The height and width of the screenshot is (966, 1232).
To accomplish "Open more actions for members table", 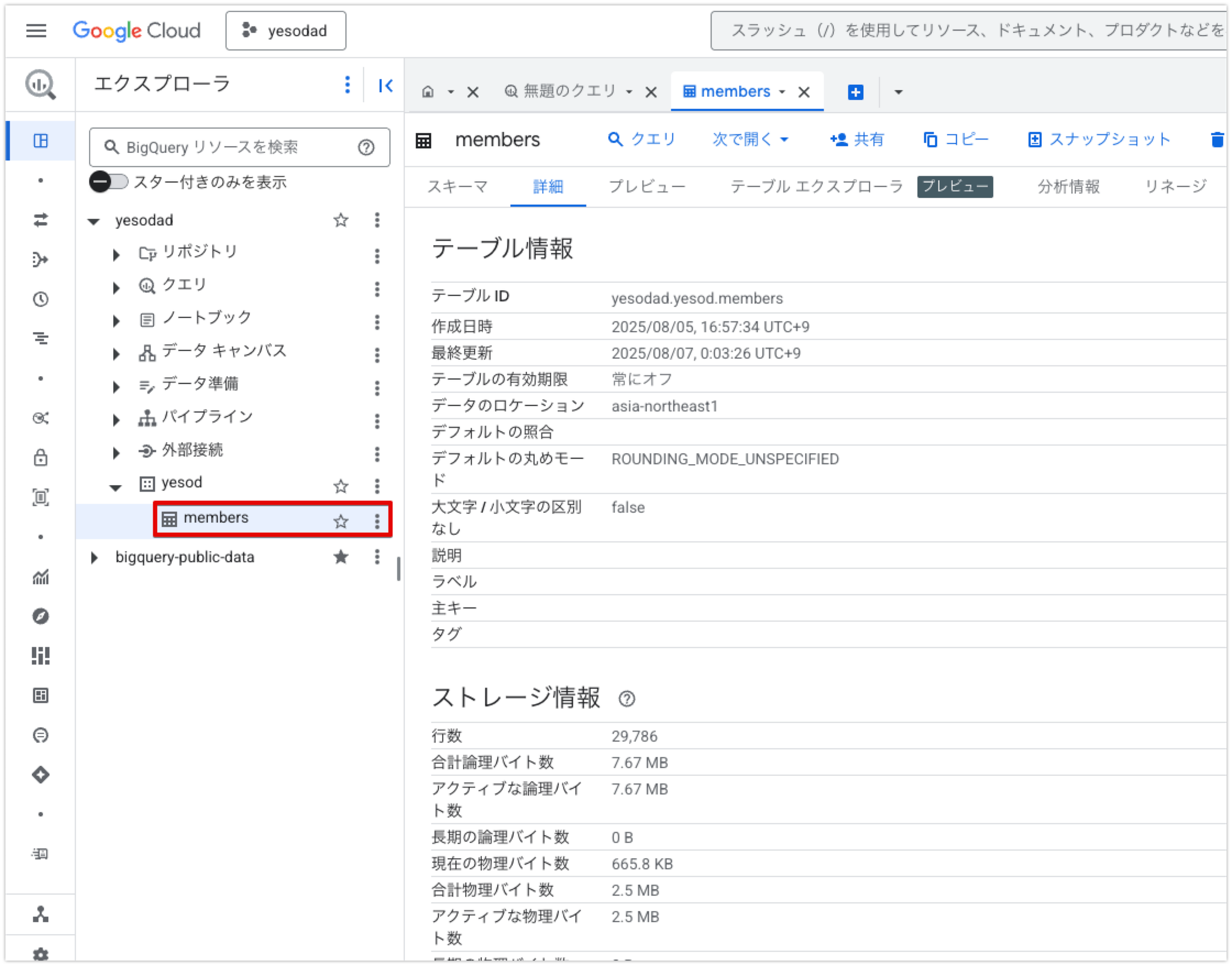I will (377, 521).
